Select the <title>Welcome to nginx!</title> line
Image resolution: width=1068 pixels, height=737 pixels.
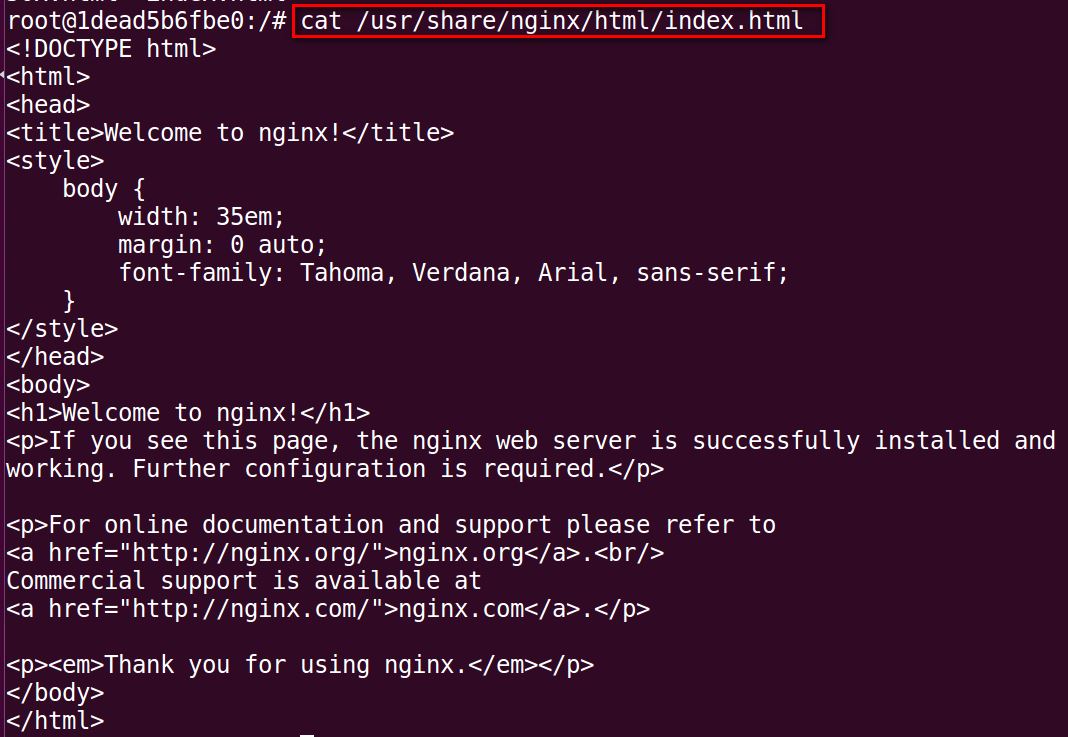[230, 132]
